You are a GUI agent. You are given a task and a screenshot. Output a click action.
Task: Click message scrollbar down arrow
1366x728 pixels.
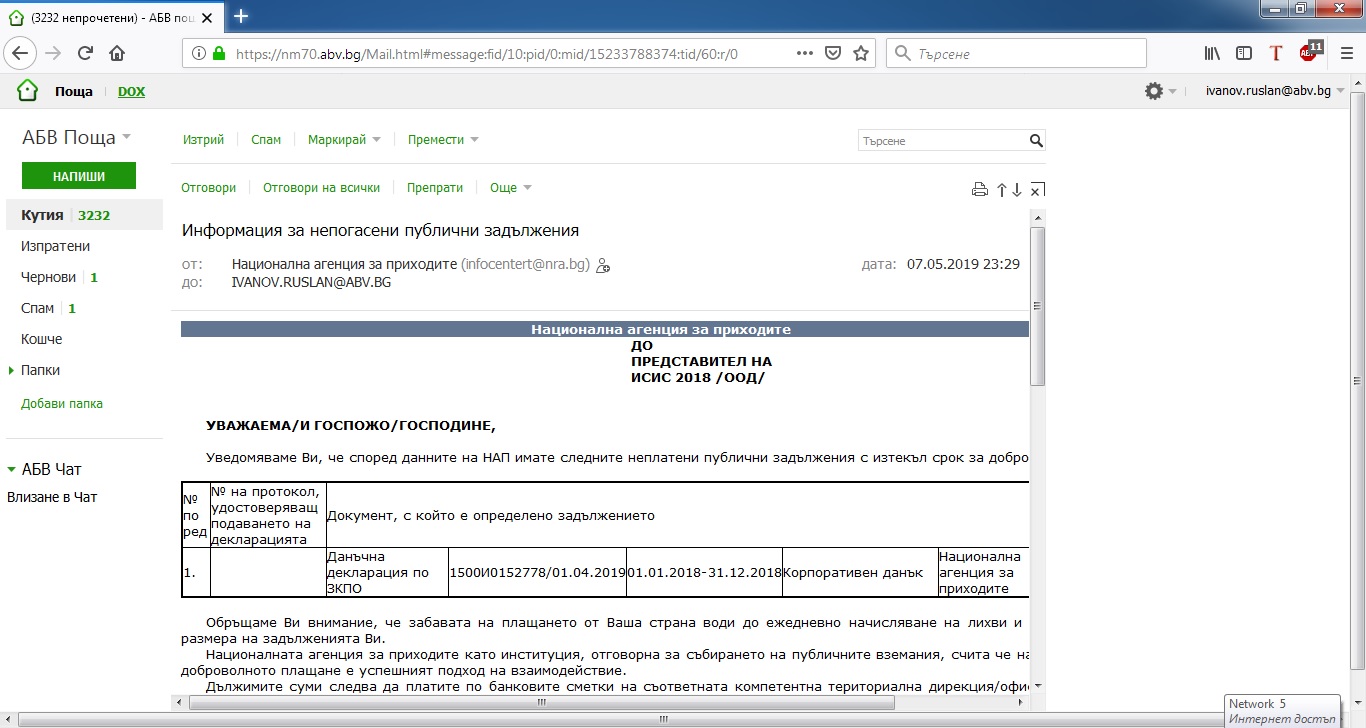pos(1038,686)
